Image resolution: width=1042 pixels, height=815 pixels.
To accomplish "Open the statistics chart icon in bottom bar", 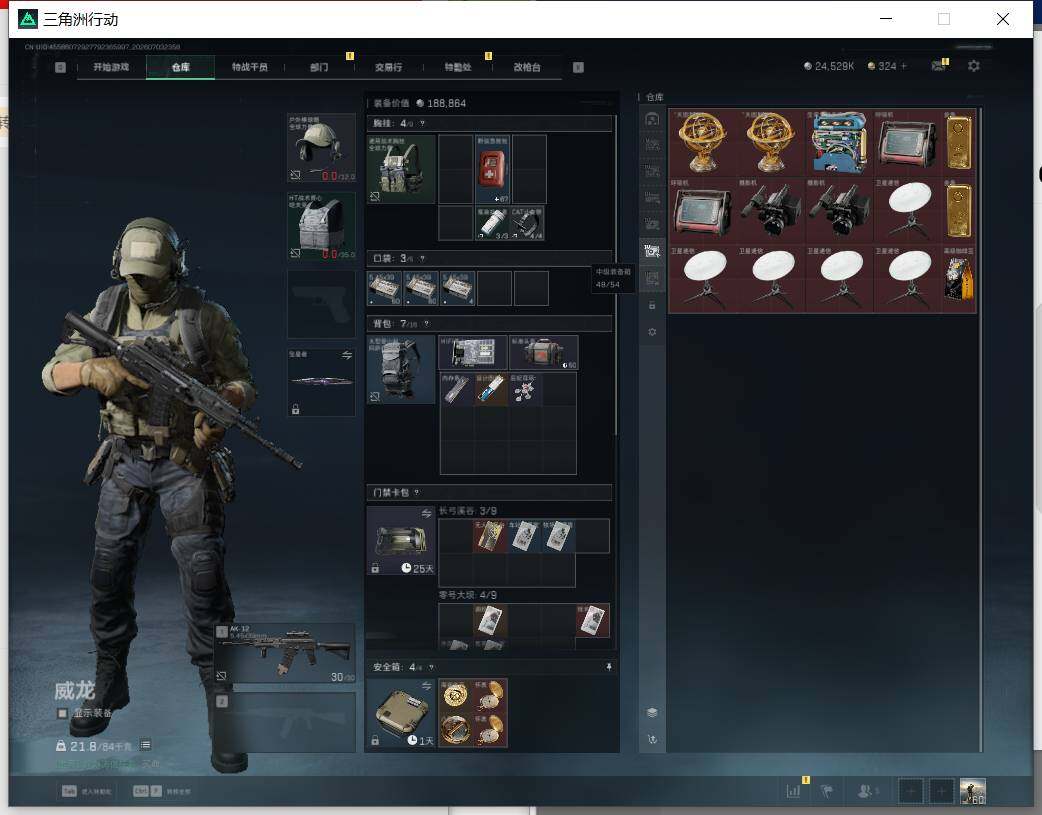I will coord(793,791).
